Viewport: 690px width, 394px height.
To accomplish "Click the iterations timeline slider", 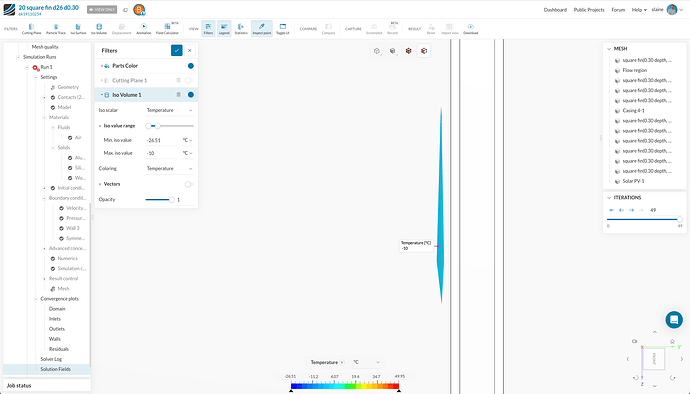I will 644,219.
